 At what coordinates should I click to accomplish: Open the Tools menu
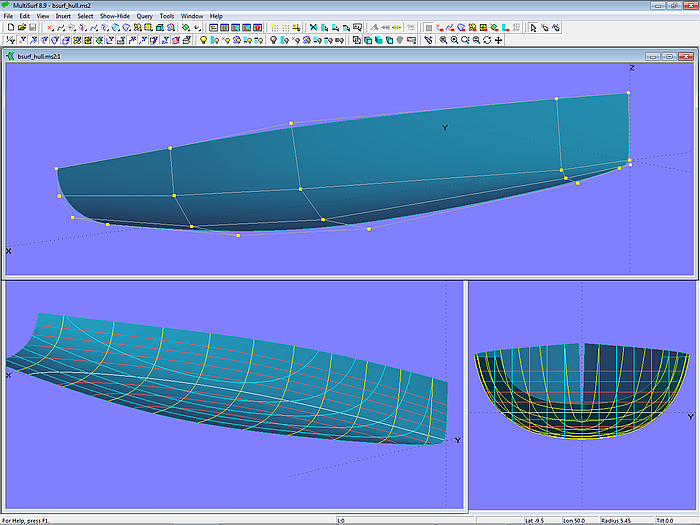point(167,16)
